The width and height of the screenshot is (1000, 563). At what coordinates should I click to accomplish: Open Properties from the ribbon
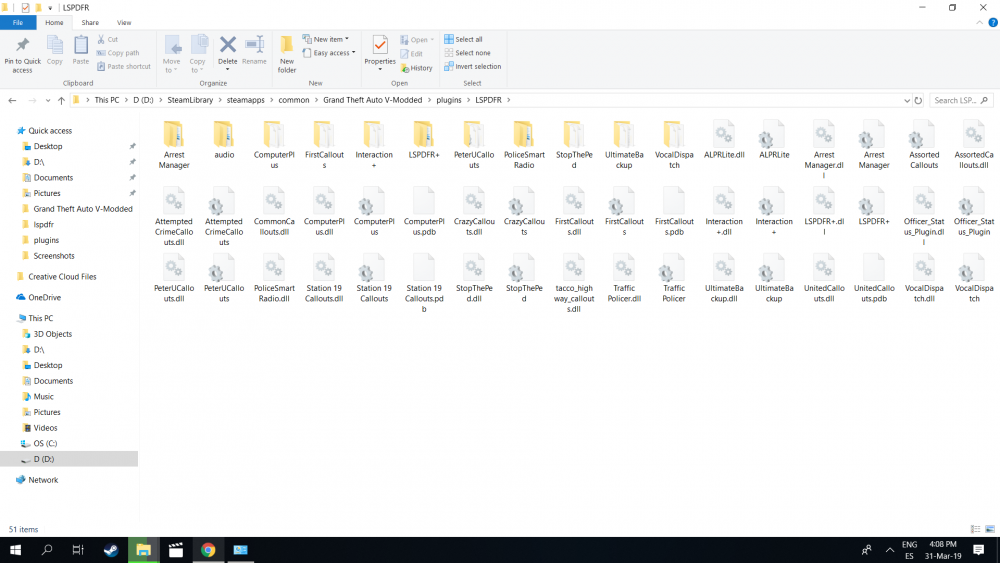[380, 50]
